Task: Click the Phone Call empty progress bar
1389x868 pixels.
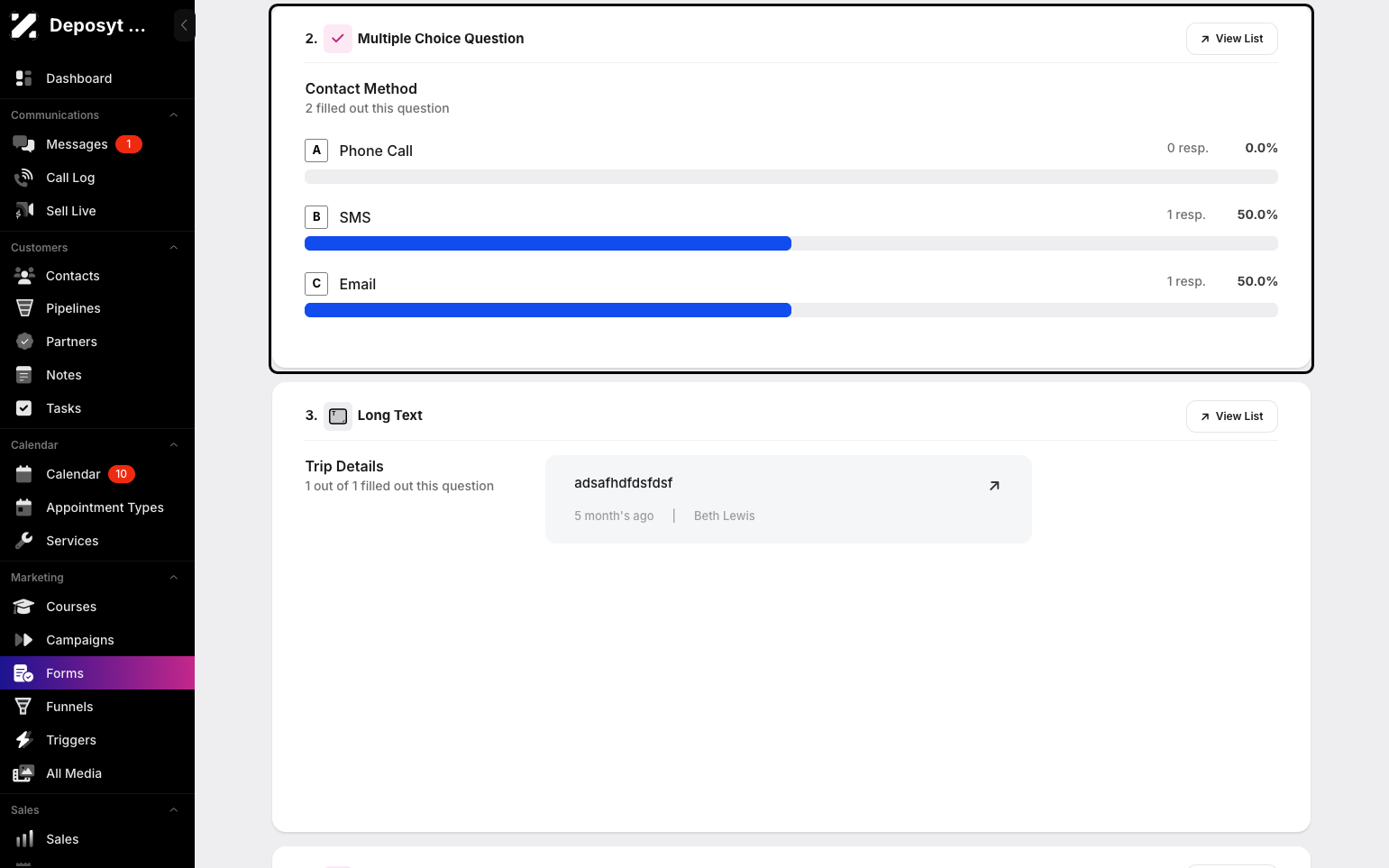Action: (x=791, y=177)
